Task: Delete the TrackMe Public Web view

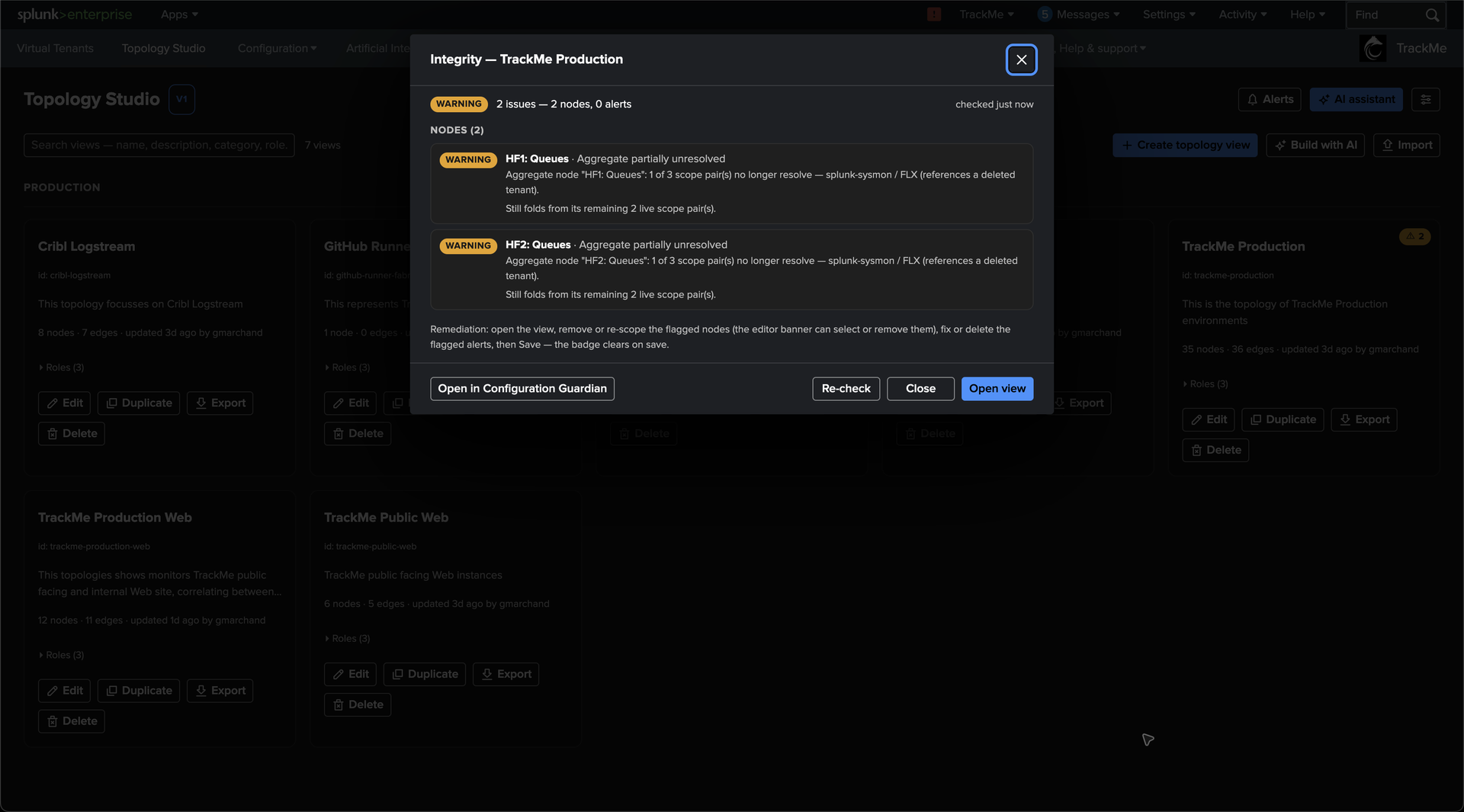Action: [358, 704]
